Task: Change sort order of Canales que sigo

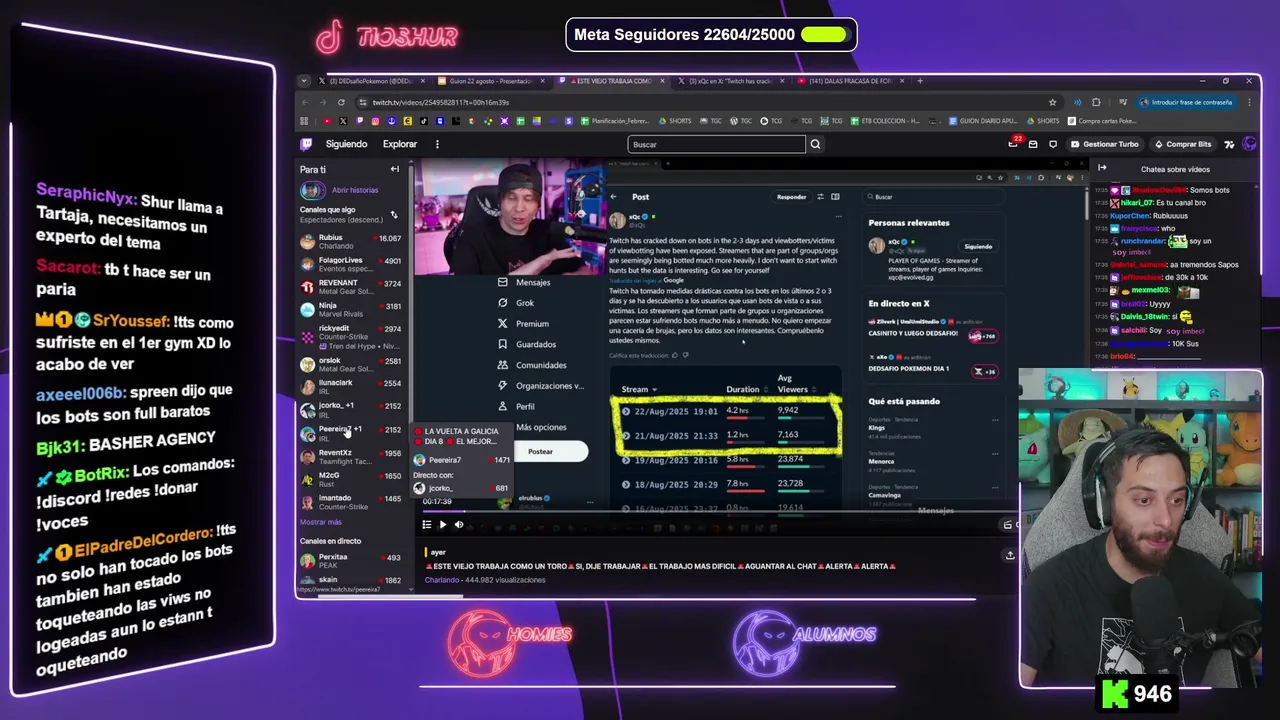Action: (393, 214)
